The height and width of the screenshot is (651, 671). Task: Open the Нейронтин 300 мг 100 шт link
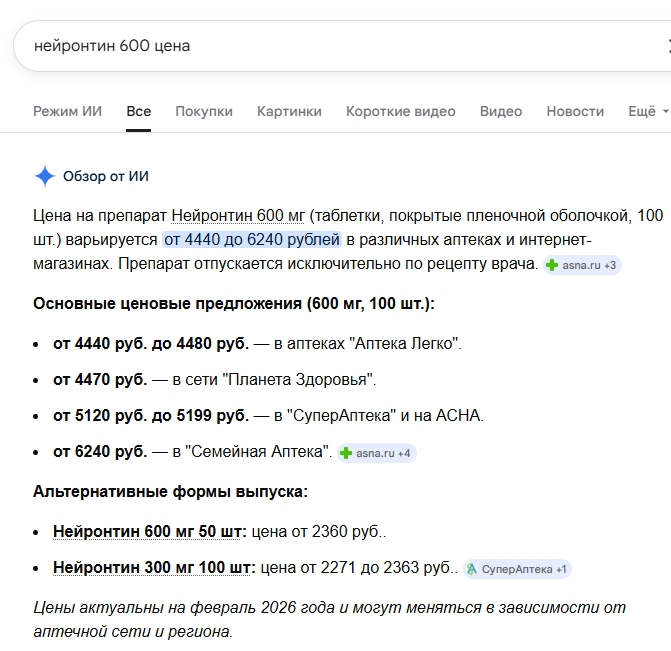click(x=154, y=568)
